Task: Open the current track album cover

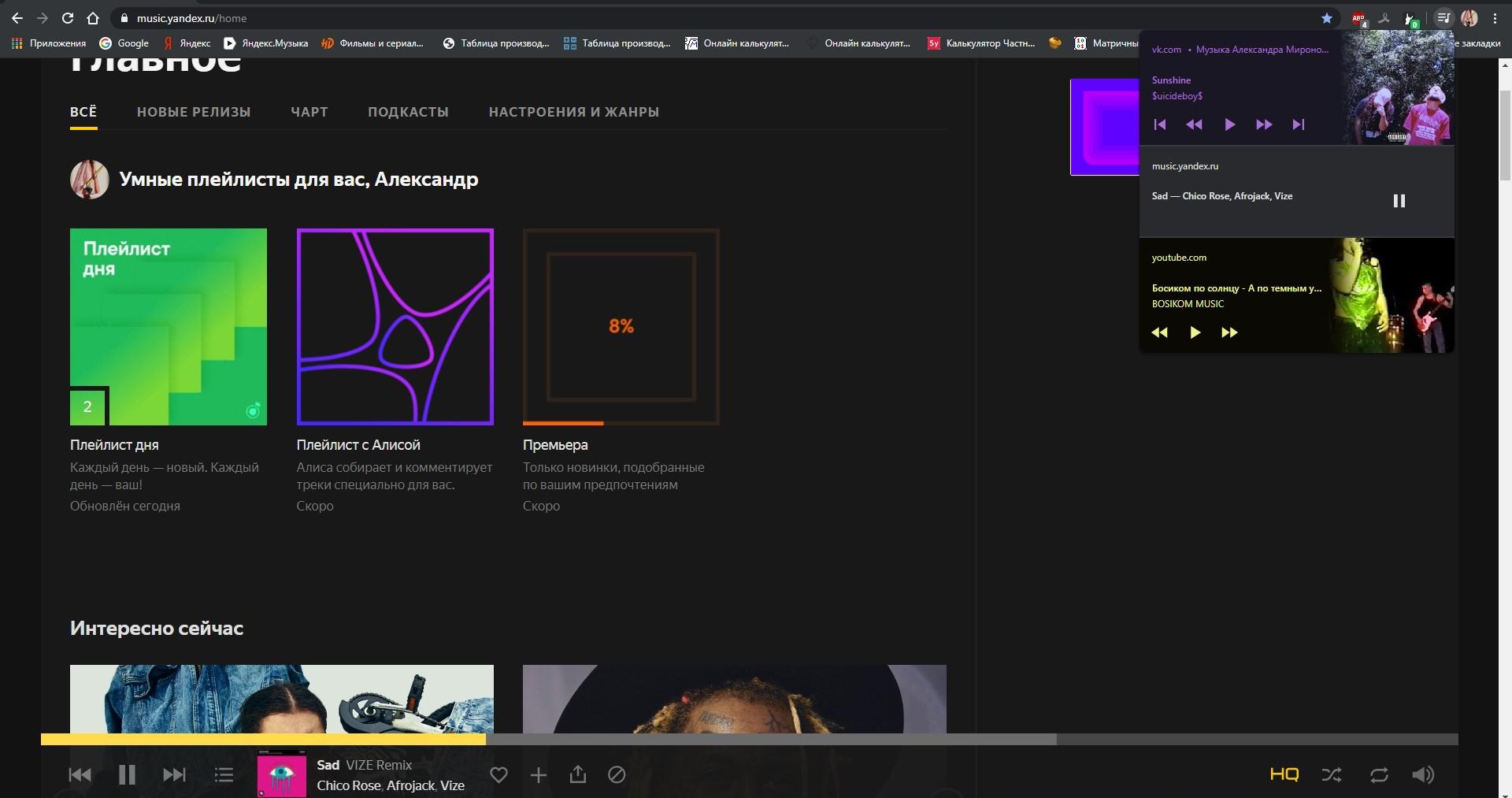Action: (x=281, y=774)
